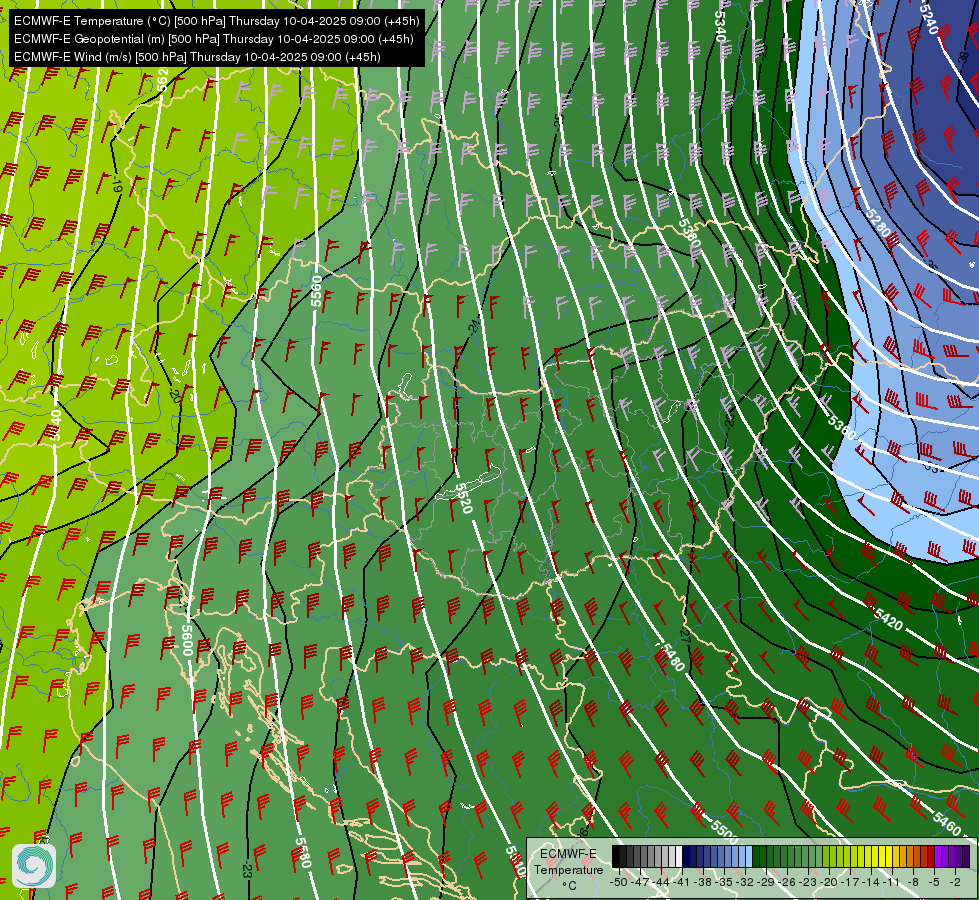Viewport: 979px width, 900px height.
Task: Click the rightmost dark purple legend swatch
Action: point(966,856)
